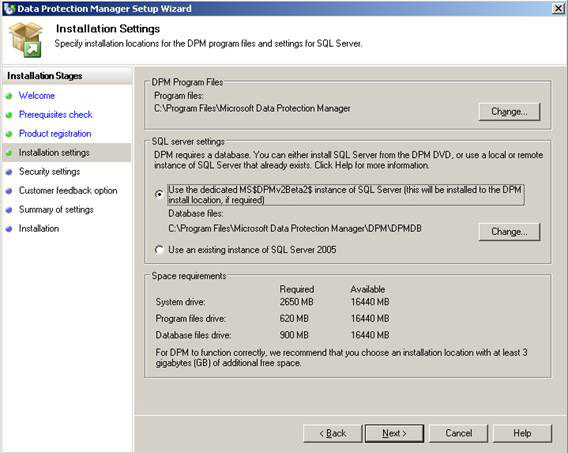
Task: Click the green bullet beside Welcome
Action: pos(9,96)
